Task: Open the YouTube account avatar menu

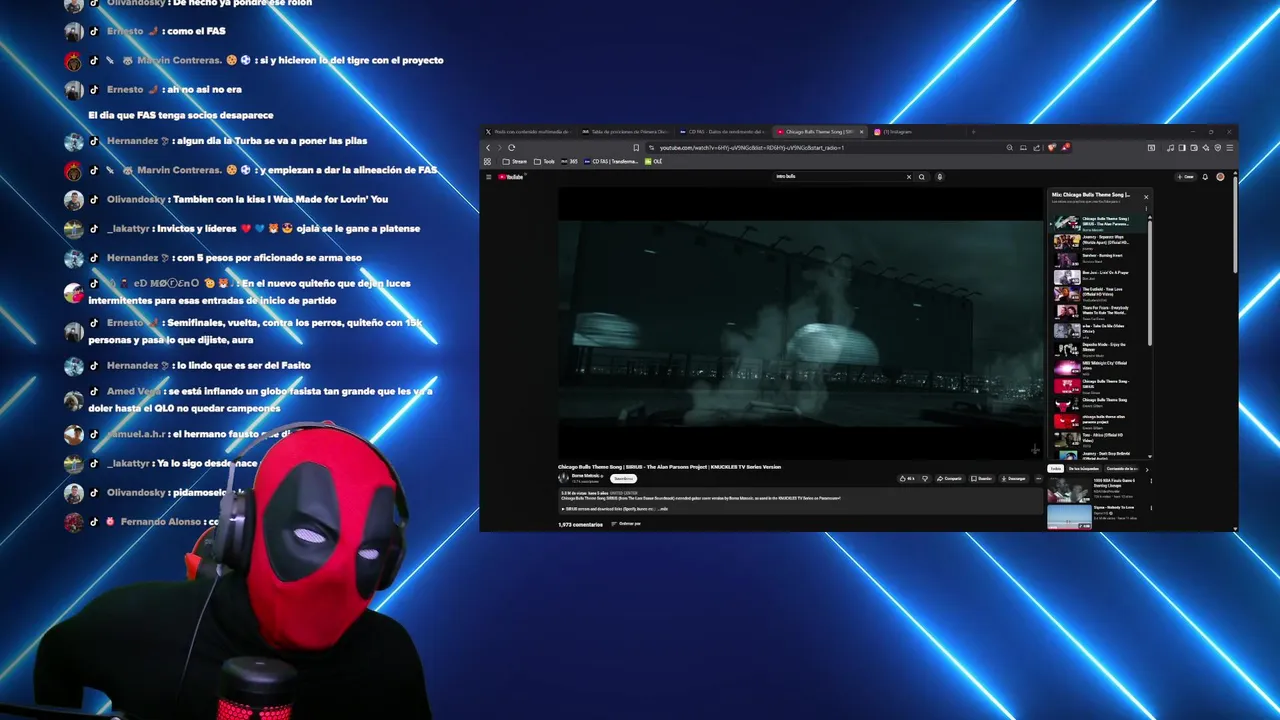Action: 1220,177
